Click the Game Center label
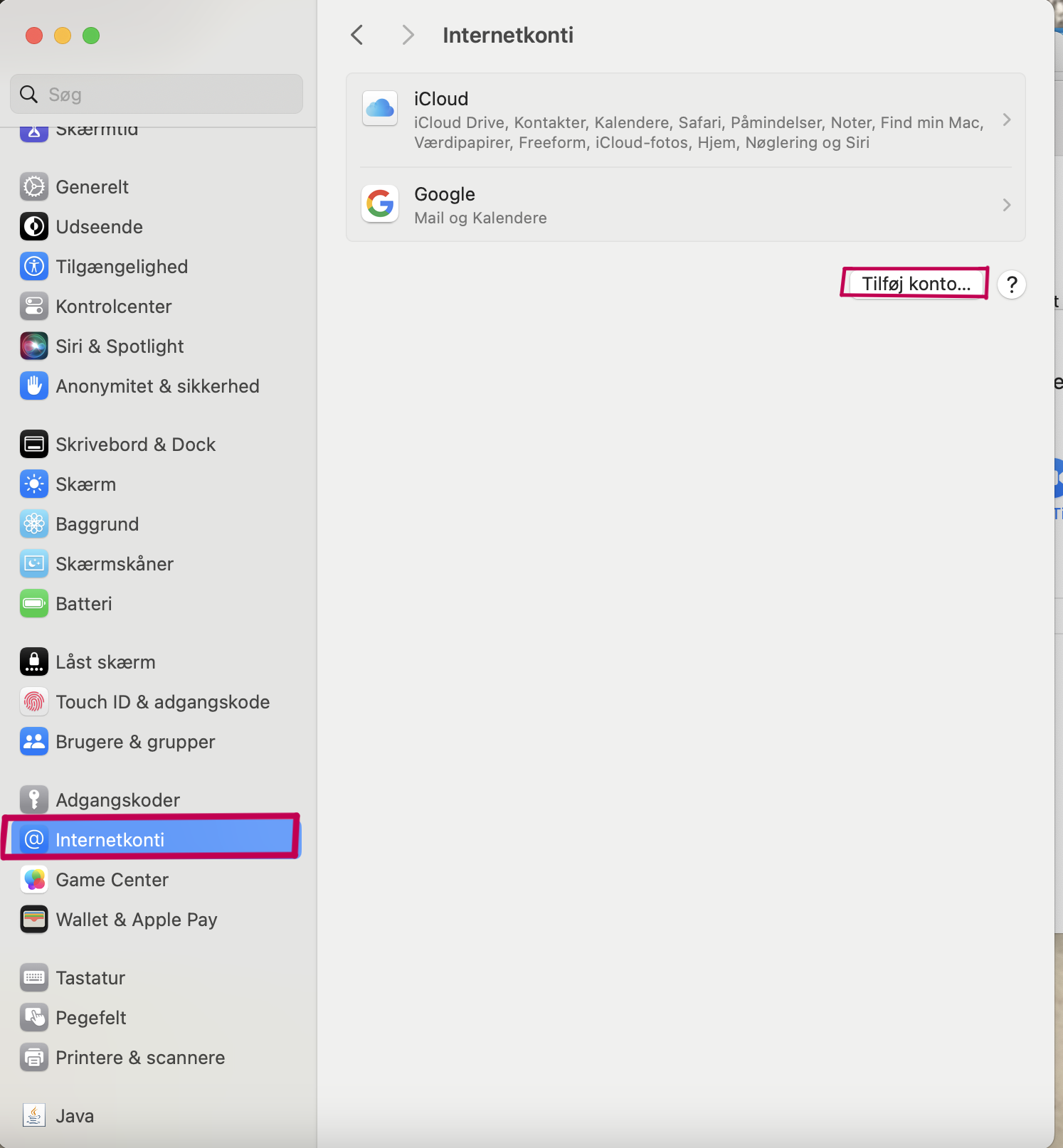Viewport: 1063px width, 1148px height. click(x=112, y=880)
